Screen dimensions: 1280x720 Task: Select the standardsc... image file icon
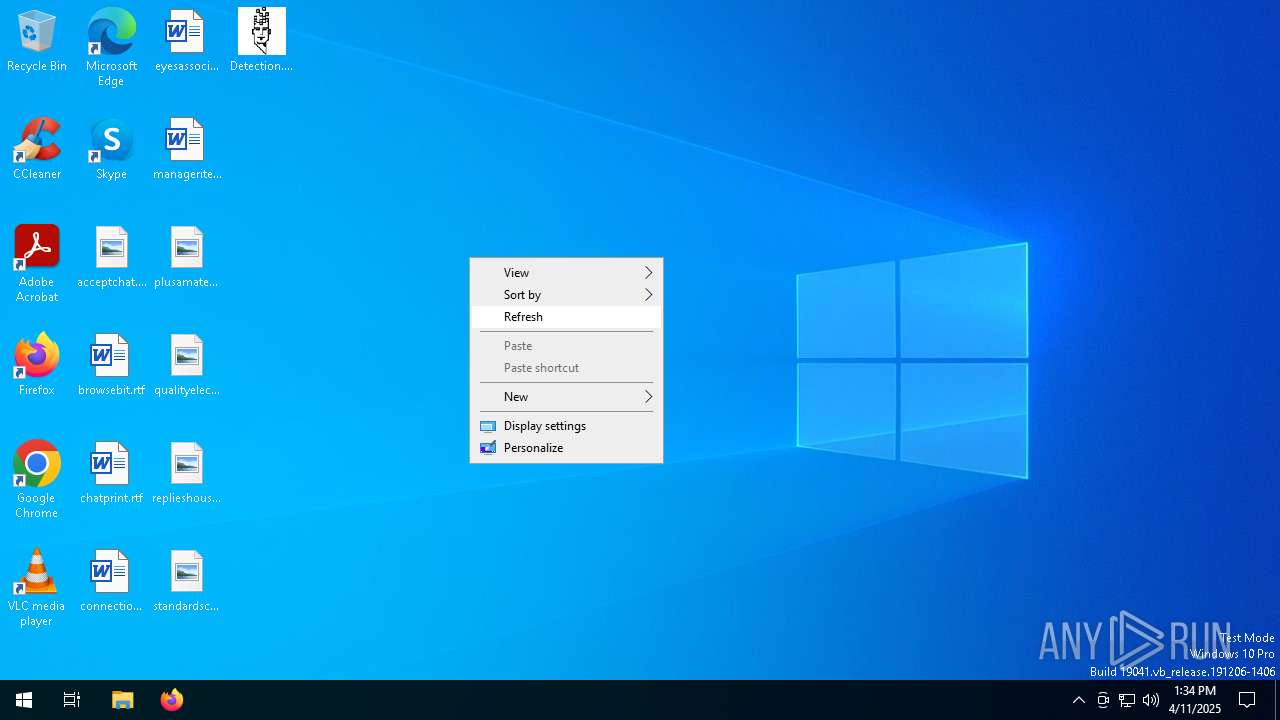point(186,582)
